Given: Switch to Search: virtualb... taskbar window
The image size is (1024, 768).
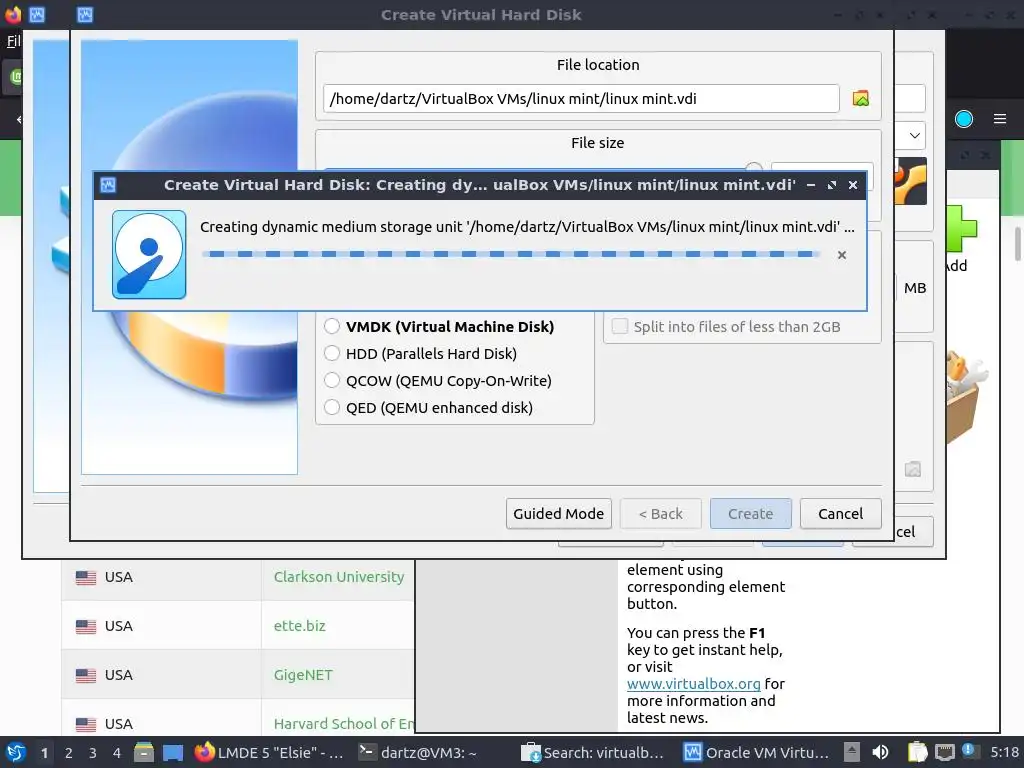Looking at the screenshot, I should 592,752.
